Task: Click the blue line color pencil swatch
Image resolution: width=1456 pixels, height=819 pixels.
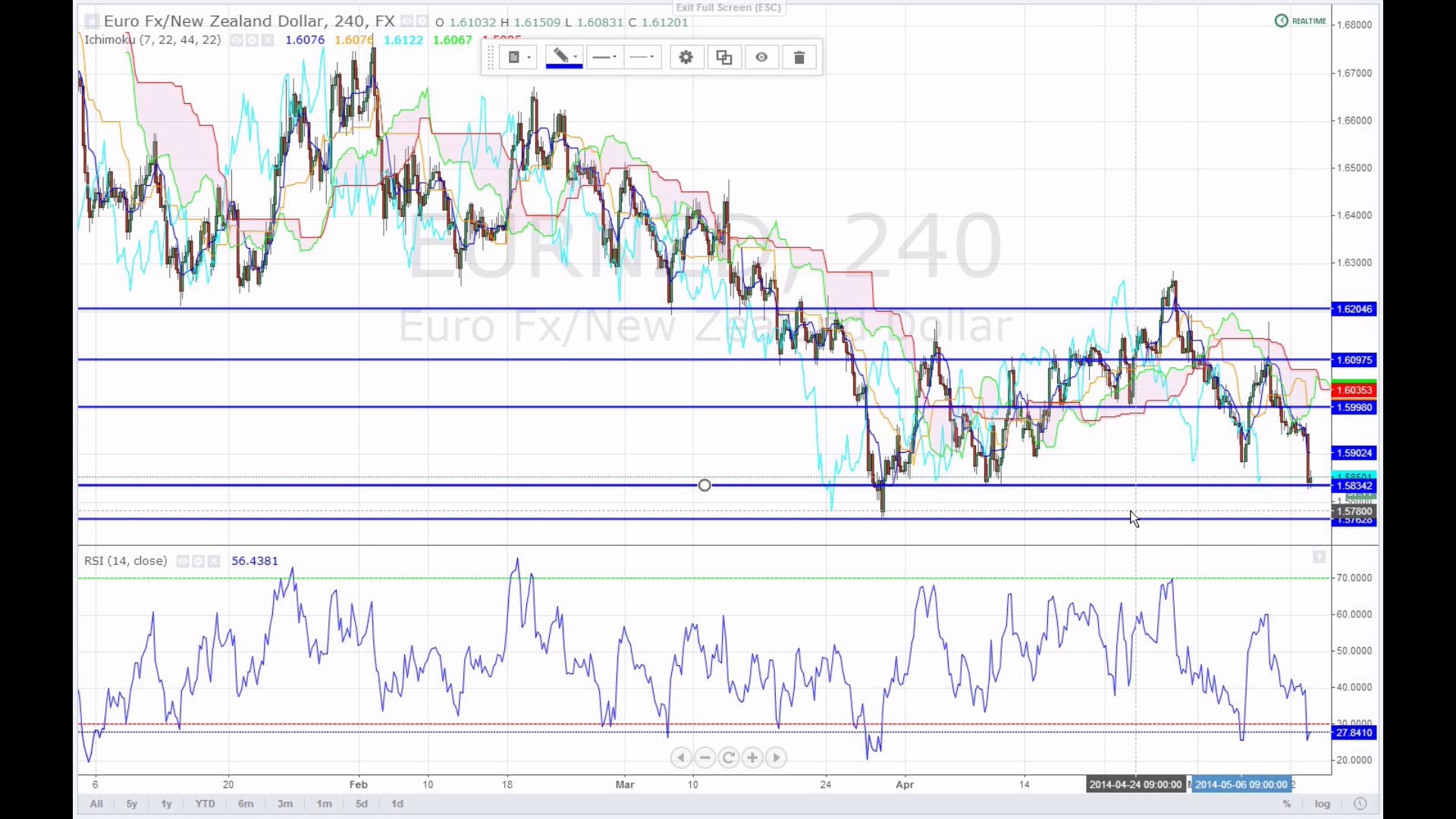Action: 563,58
